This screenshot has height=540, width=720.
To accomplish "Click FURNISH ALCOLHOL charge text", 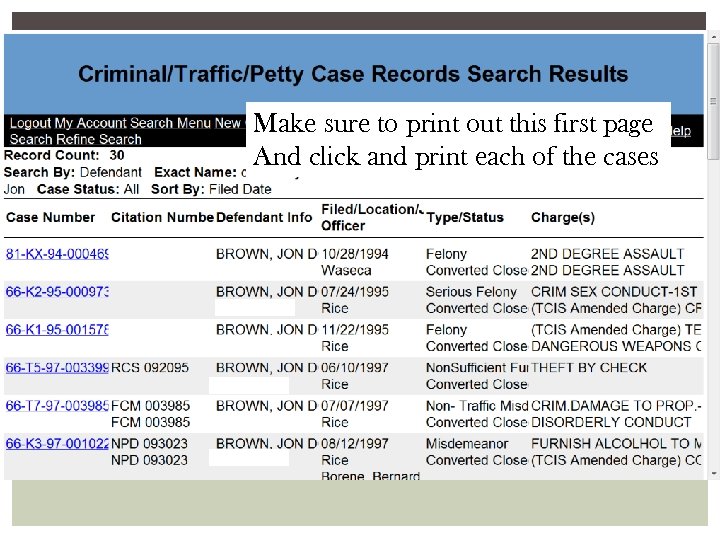I will 616,444.
